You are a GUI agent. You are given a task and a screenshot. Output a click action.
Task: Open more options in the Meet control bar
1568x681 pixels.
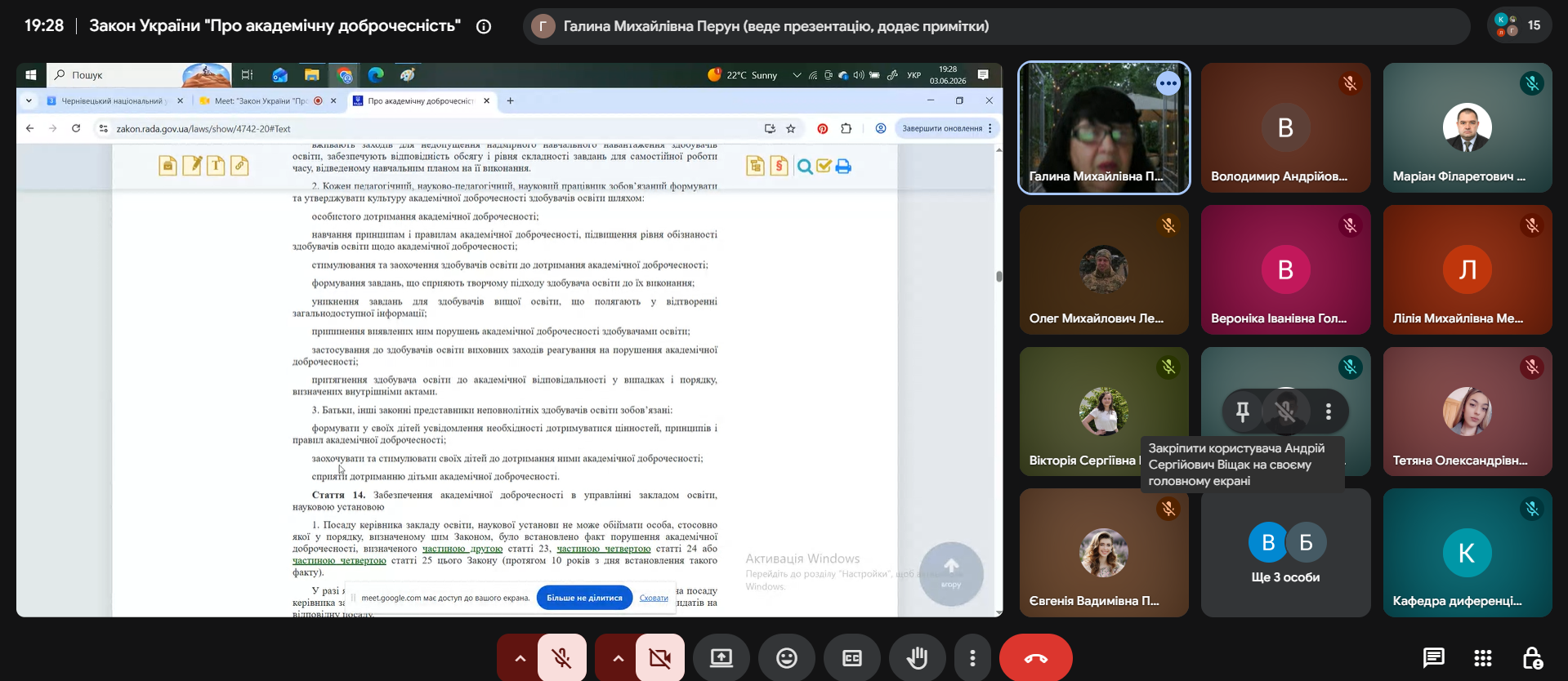coord(972,658)
